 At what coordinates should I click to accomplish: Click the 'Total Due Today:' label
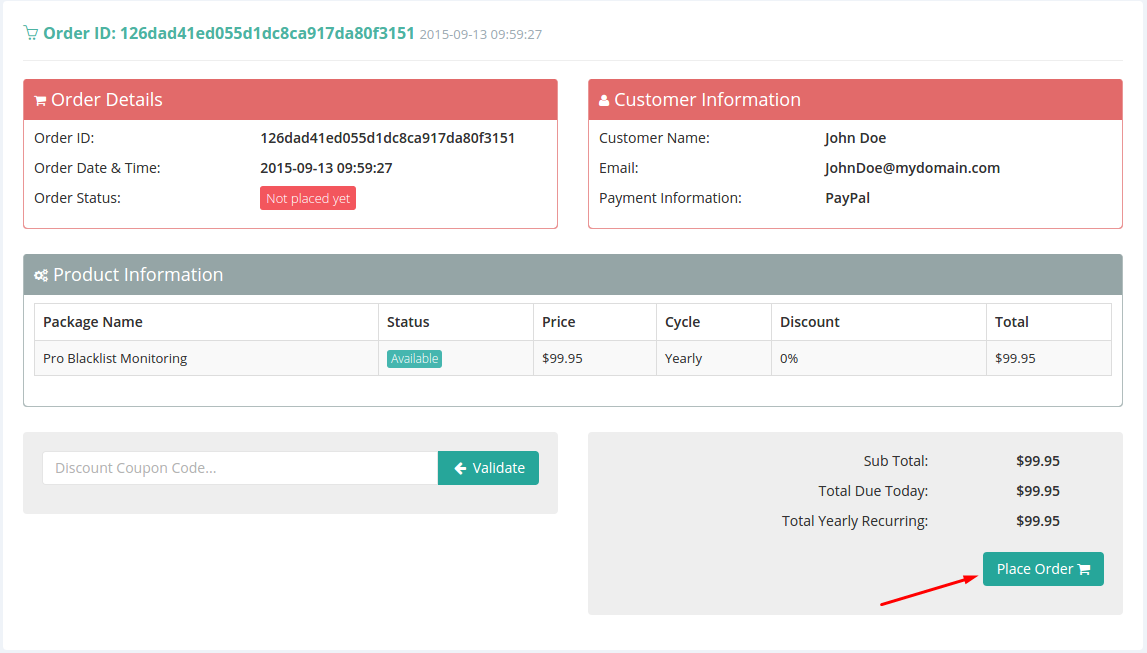coord(873,491)
